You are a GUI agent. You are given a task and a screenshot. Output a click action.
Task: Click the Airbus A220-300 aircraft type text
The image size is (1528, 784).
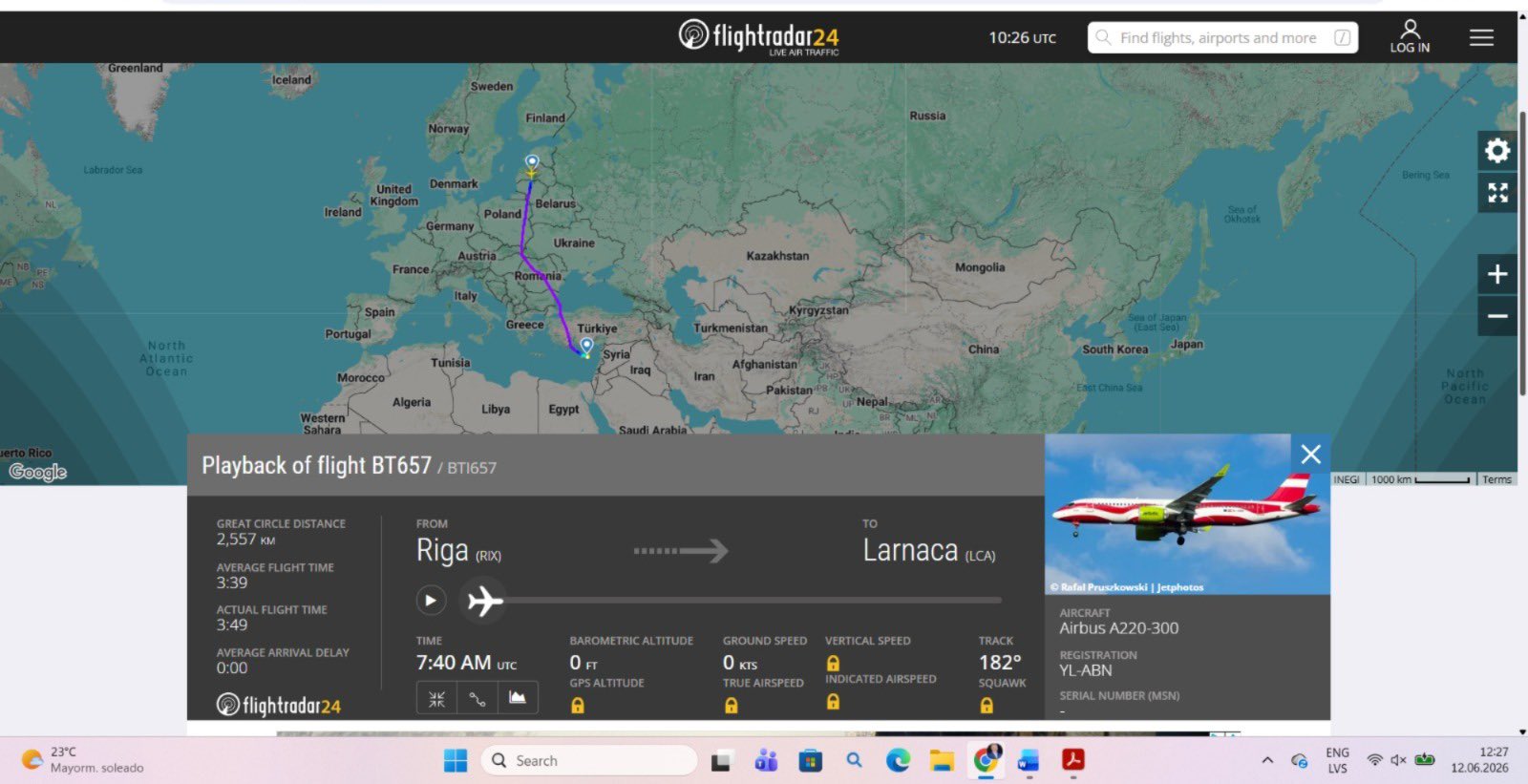coord(1118,628)
